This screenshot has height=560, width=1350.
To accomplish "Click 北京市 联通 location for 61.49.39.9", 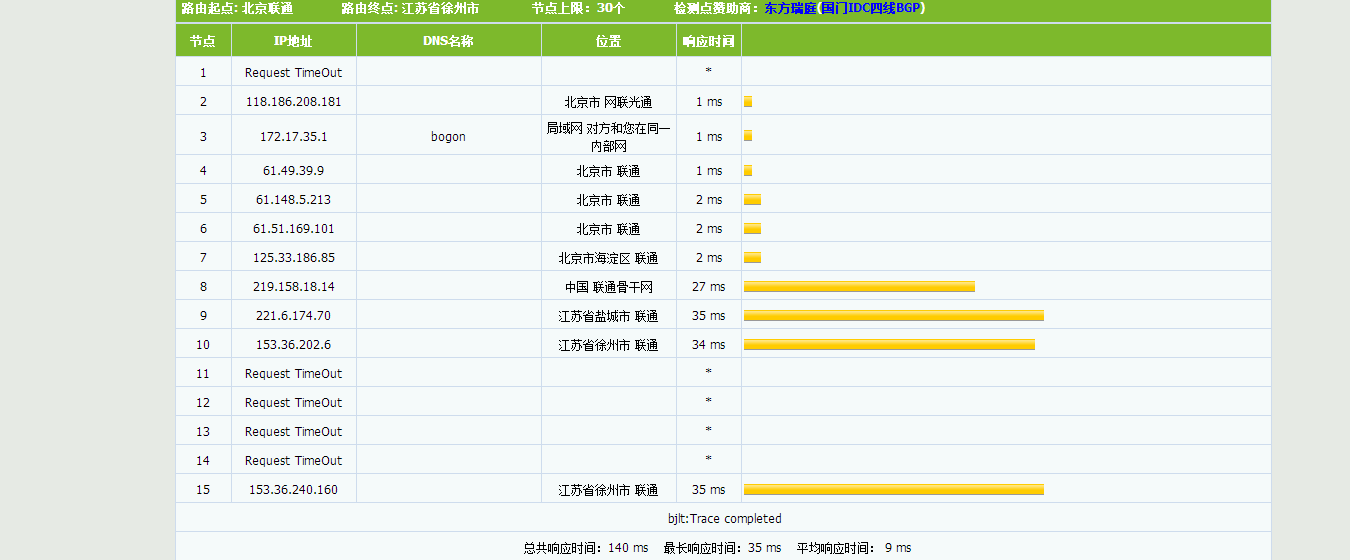I will (x=608, y=171).
